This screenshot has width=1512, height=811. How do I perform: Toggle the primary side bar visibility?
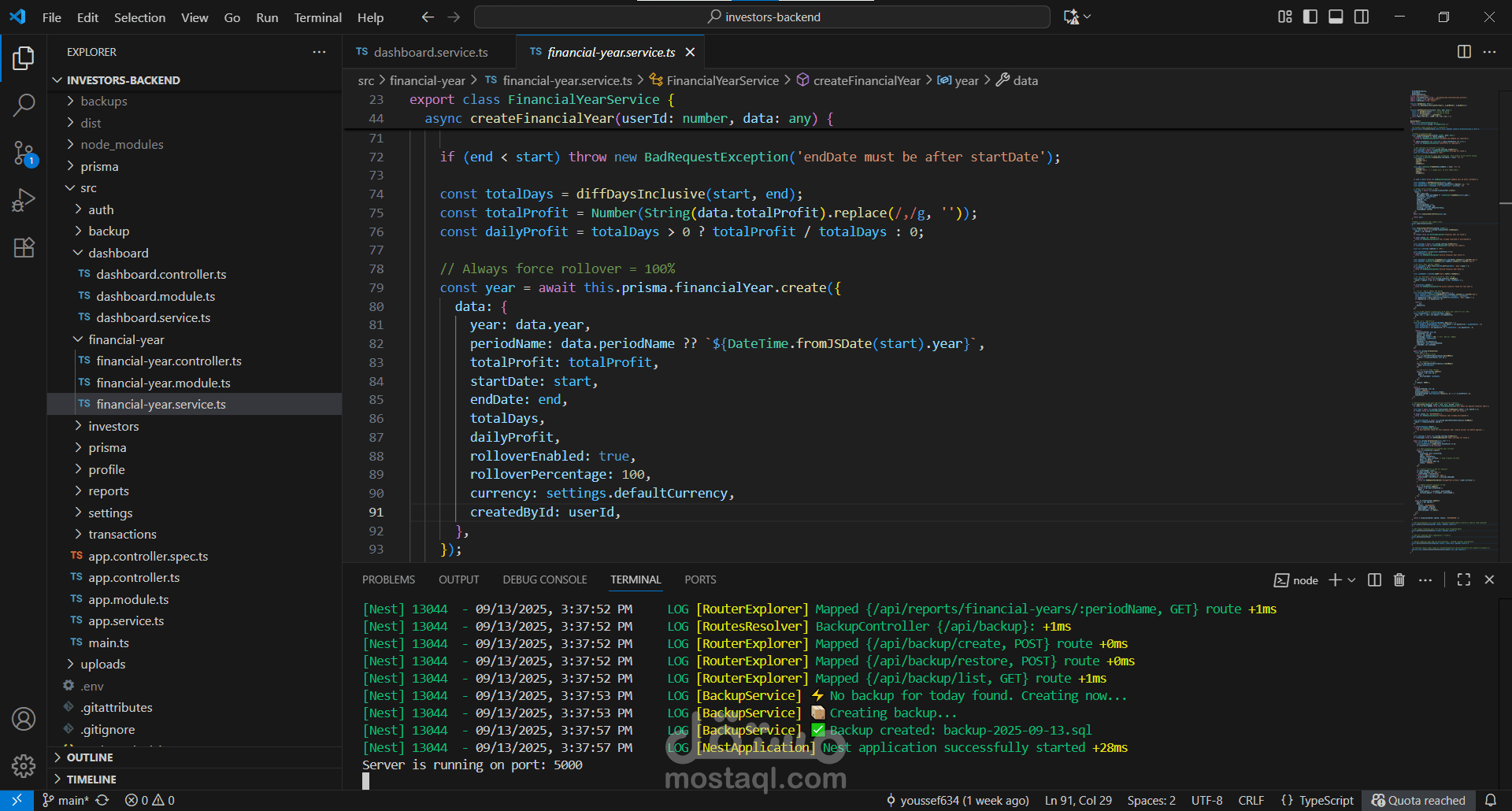[x=1310, y=17]
